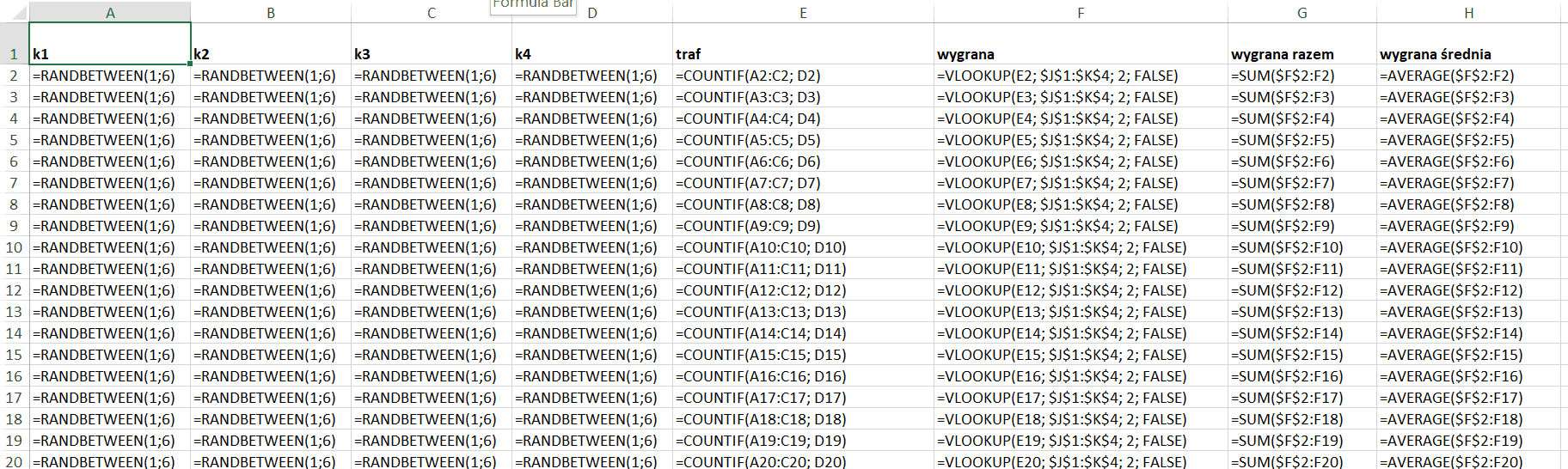
Task: Click the column G header
Action: [x=1302, y=13]
